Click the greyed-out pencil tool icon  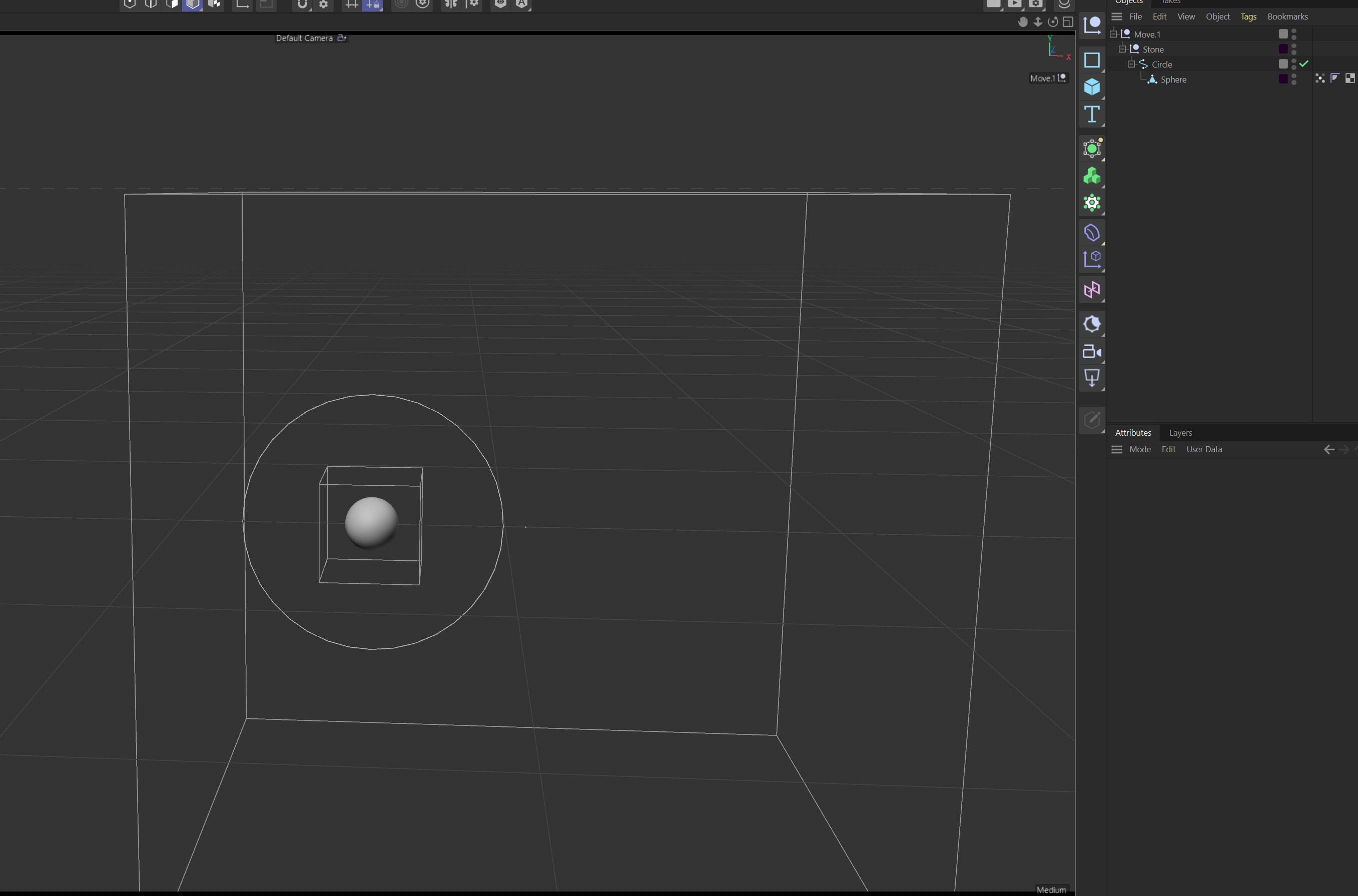coord(1092,420)
